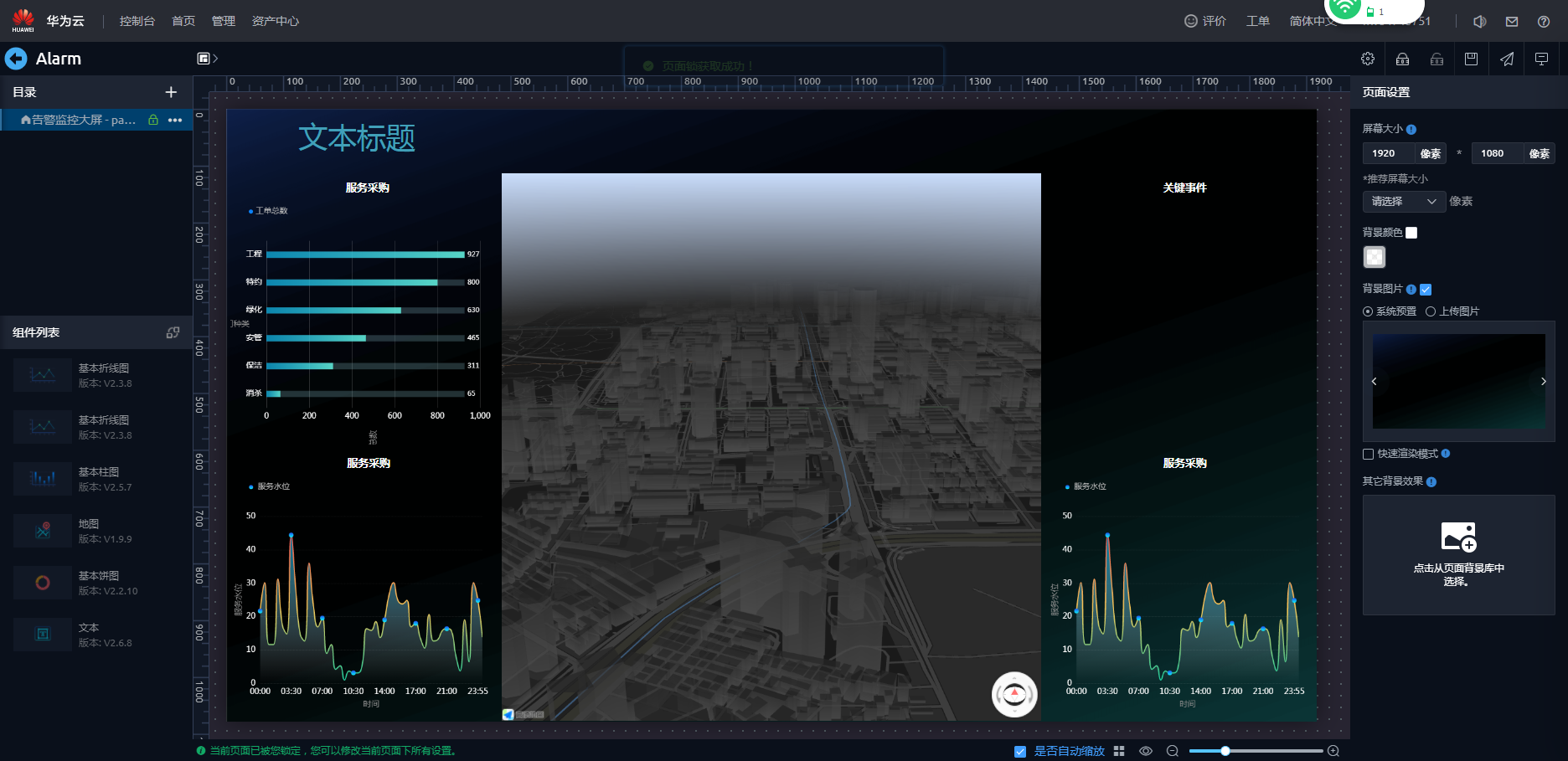The width and height of the screenshot is (1568, 761).
Task: Select the 告警监控大屏 page in the directory
Action: (x=96, y=120)
